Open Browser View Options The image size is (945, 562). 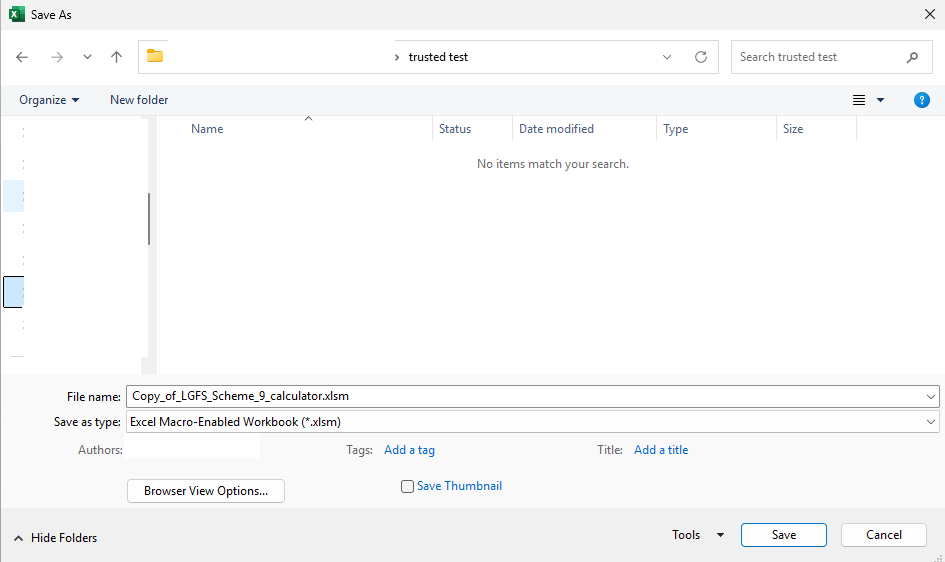[206, 491]
